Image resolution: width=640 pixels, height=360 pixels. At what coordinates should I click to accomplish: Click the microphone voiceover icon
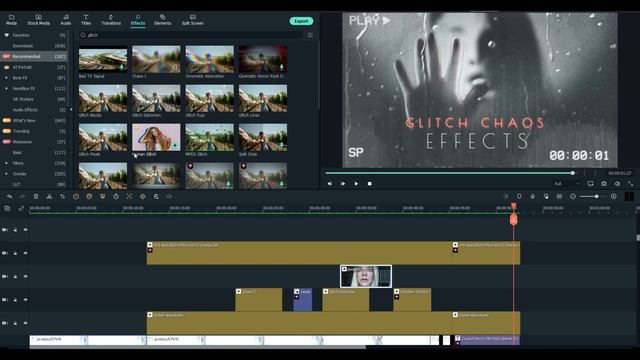coord(533,197)
